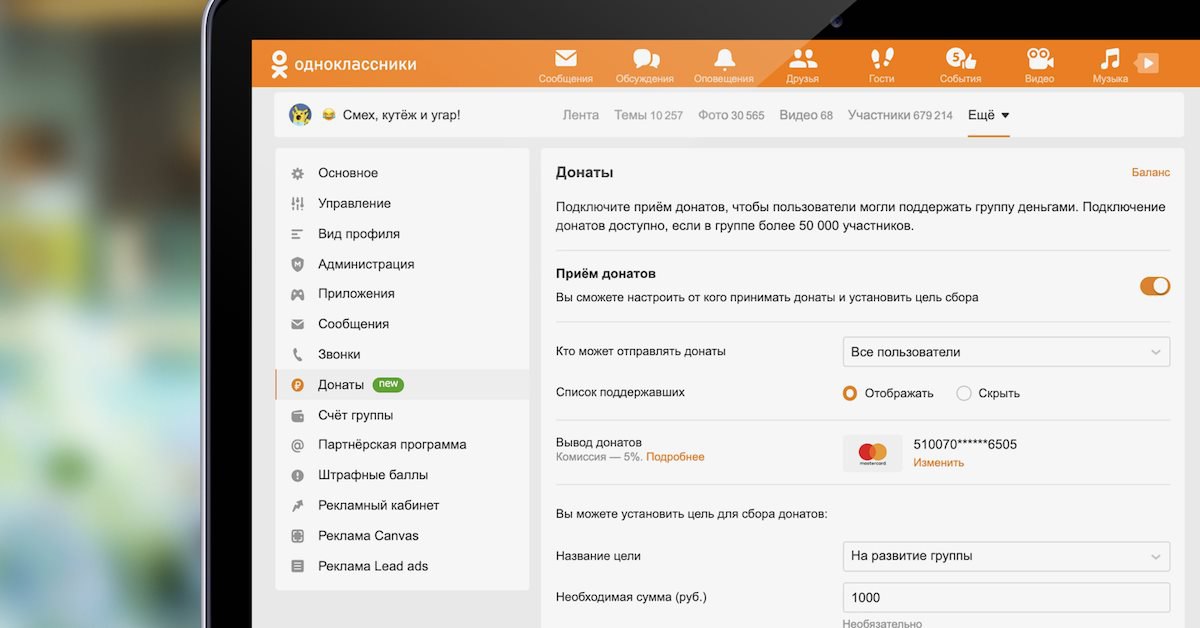Click the Приложения gamepad icon
The height and width of the screenshot is (628, 1200).
(x=297, y=294)
